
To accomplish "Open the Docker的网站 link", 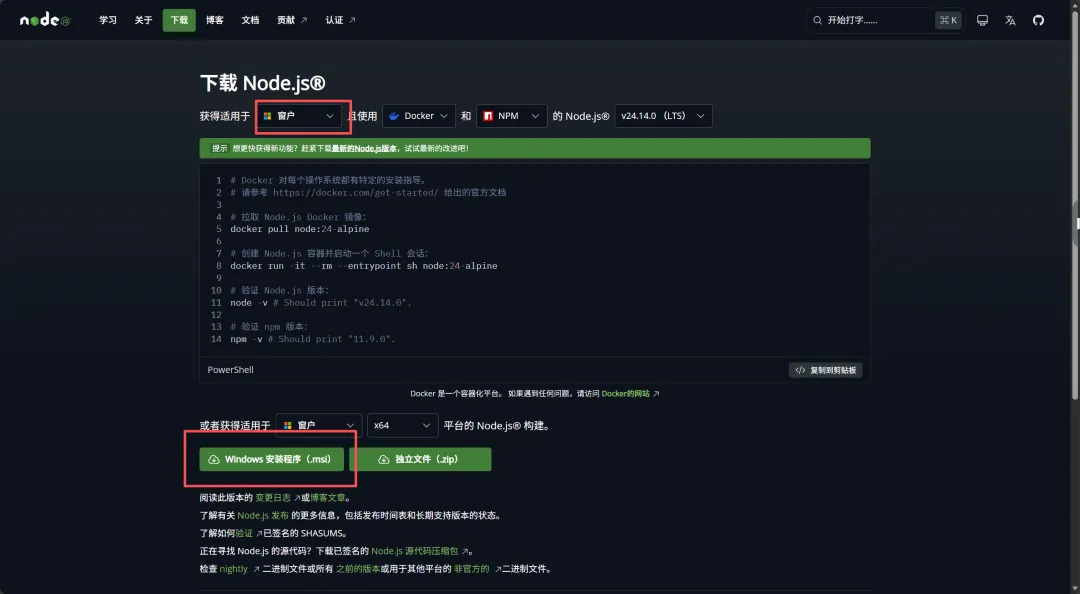I will tap(625, 393).
